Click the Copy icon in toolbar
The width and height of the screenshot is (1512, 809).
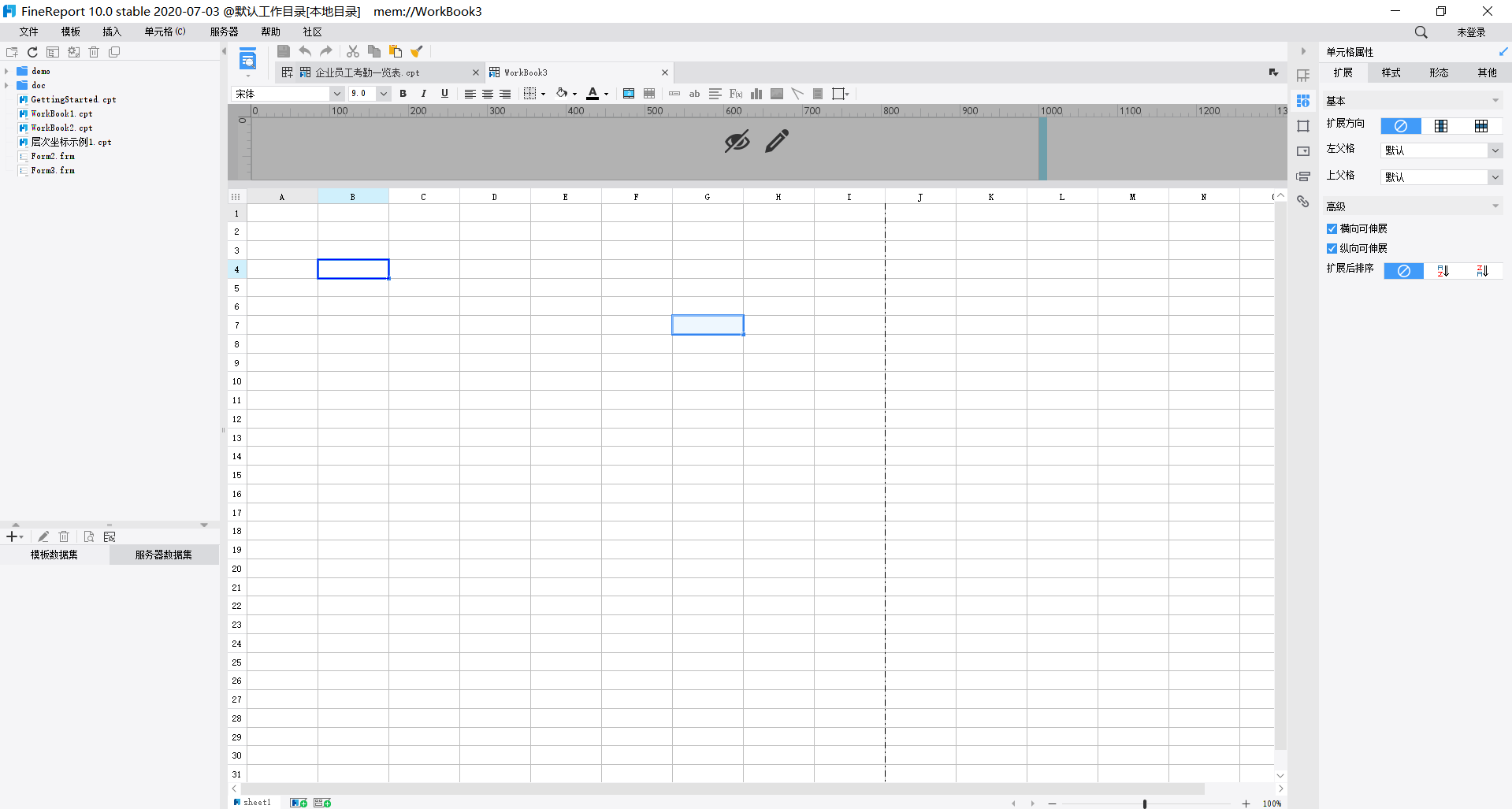tap(374, 51)
